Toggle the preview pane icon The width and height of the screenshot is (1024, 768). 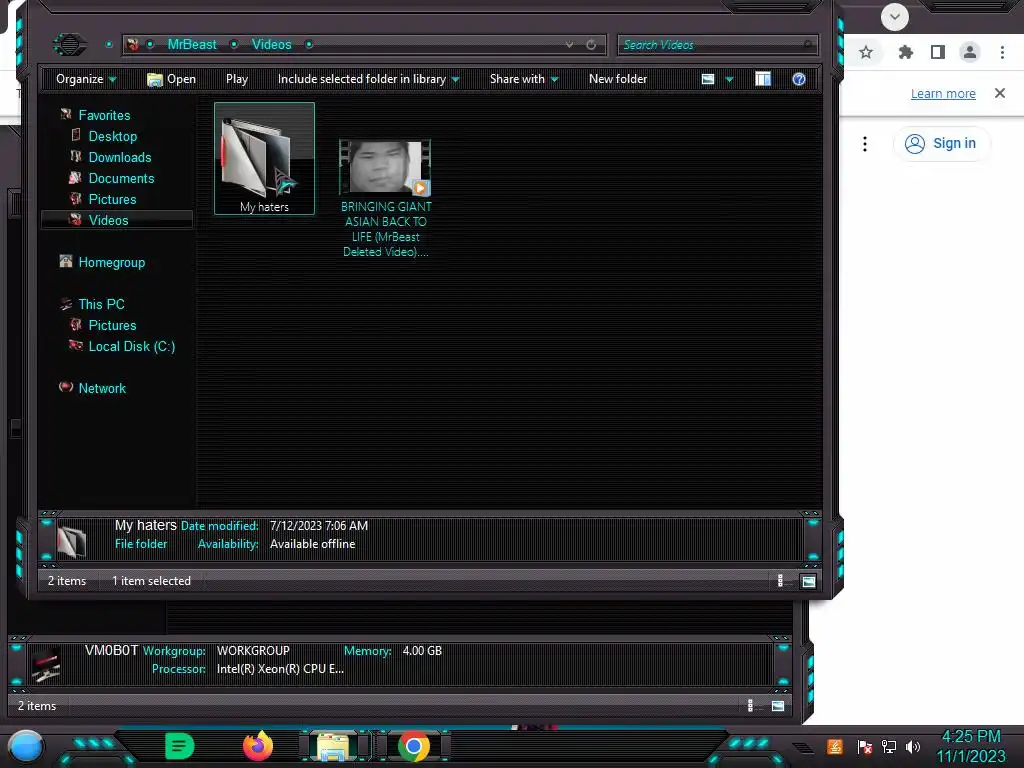coord(763,79)
